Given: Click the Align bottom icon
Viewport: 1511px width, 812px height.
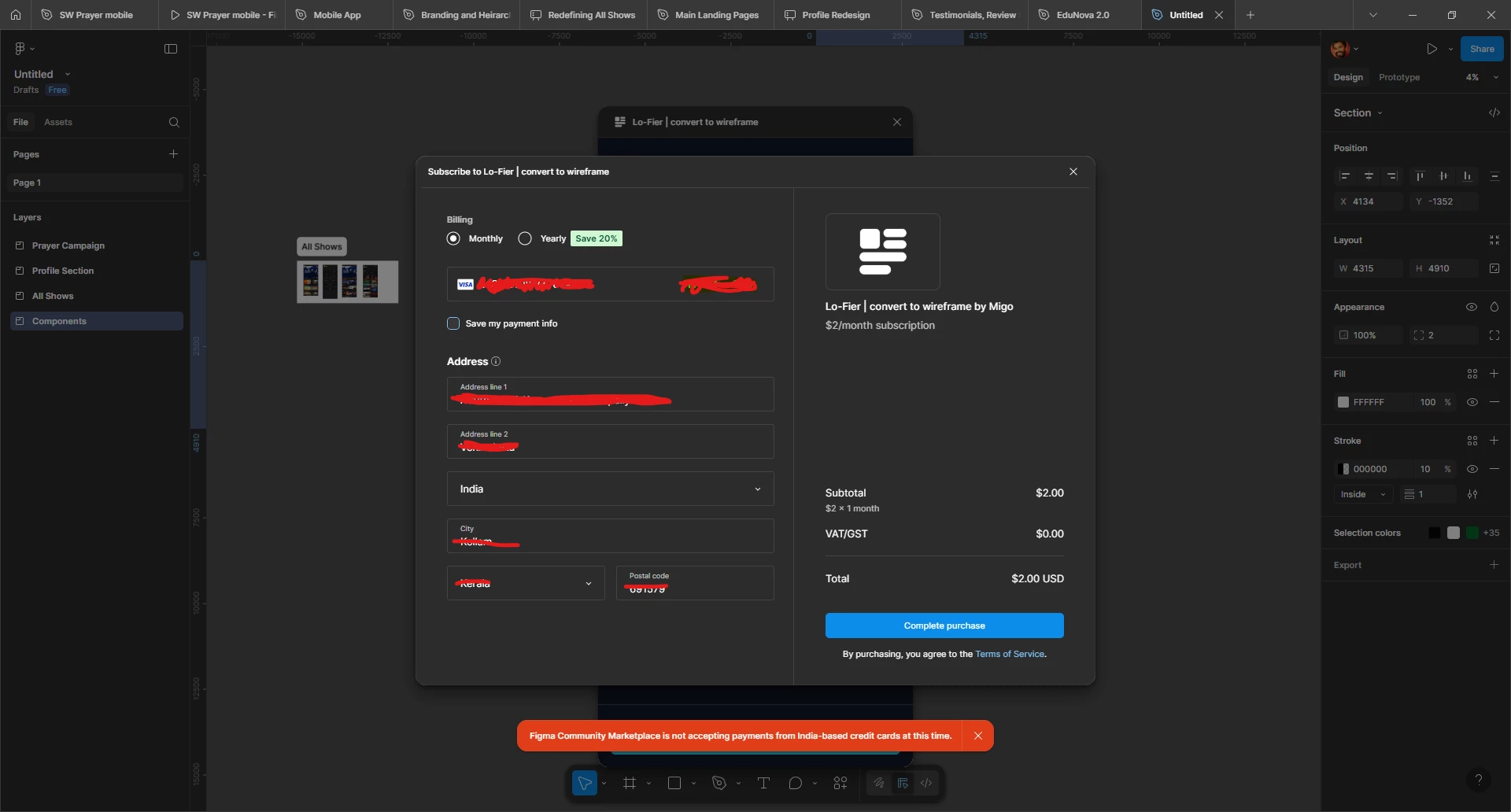Looking at the screenshot, I should click(1467, 176).
